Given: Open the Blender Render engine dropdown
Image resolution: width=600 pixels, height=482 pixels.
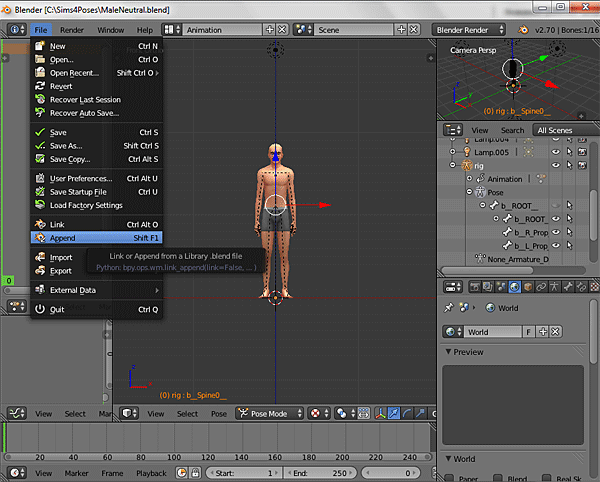Looking at the screenshot, I should [x=469, y=30].
